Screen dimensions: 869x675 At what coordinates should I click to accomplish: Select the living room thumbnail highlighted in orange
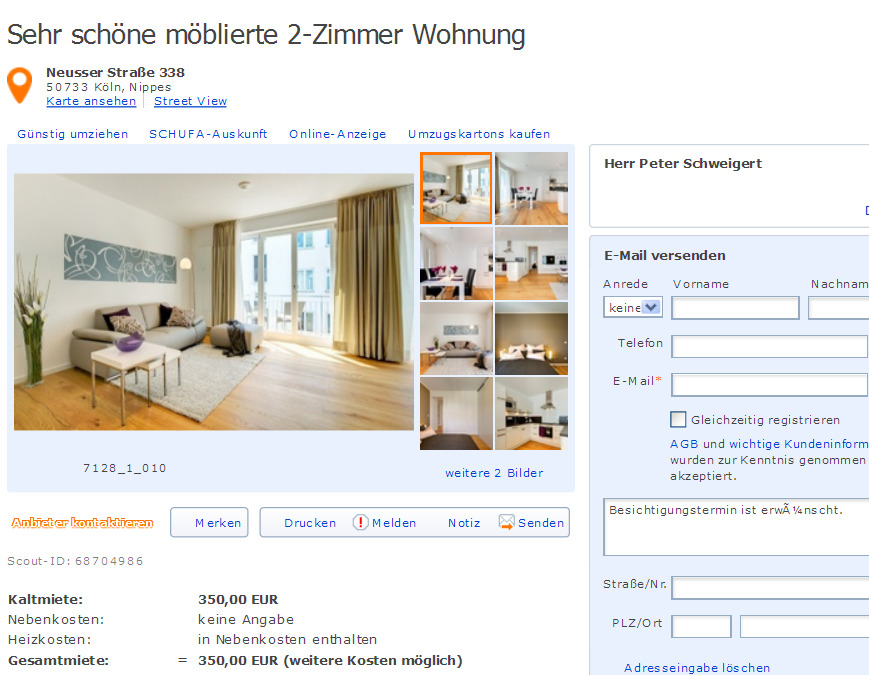(x=456, y=188)
